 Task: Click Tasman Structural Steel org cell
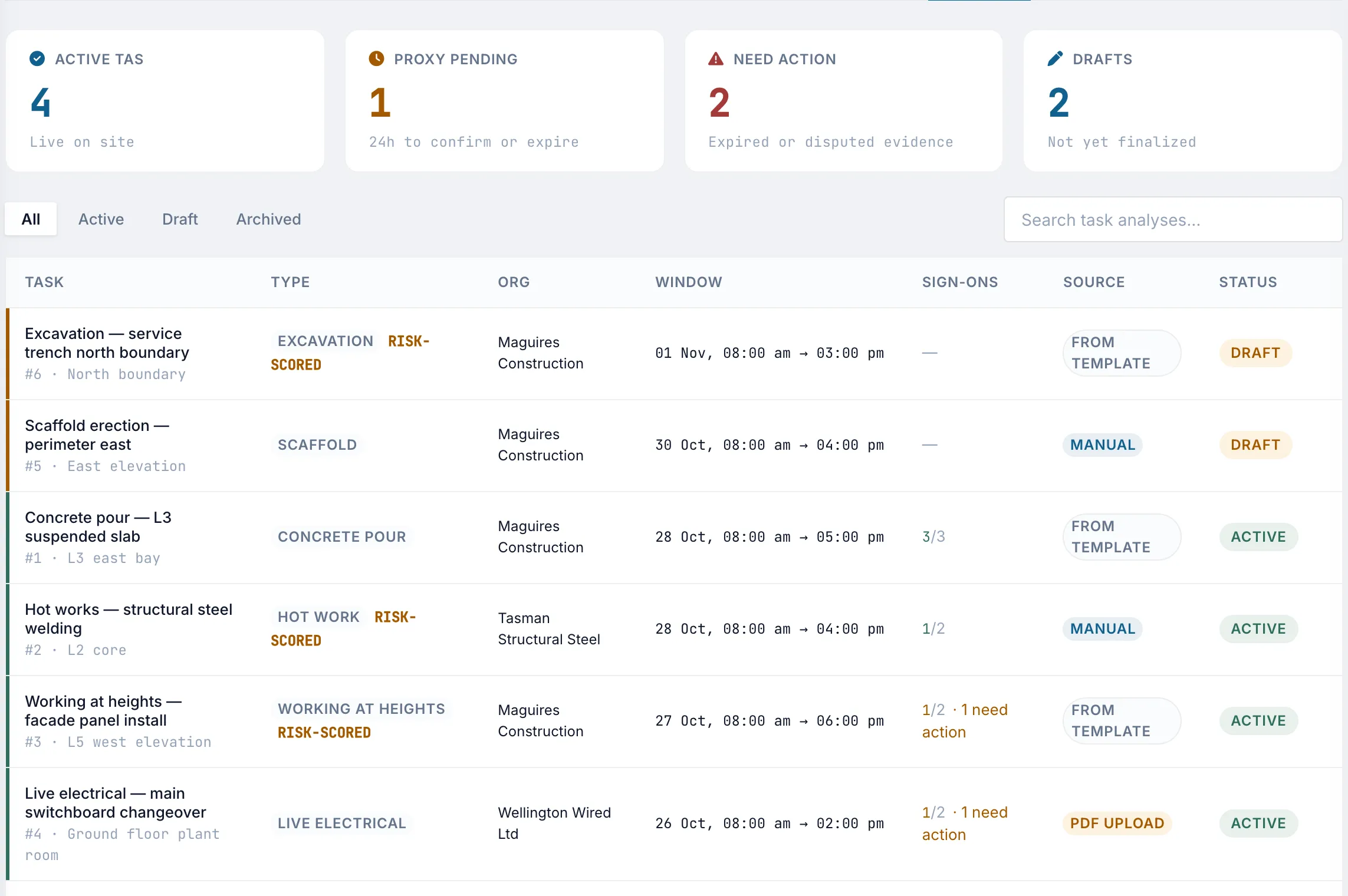(549, 629)
